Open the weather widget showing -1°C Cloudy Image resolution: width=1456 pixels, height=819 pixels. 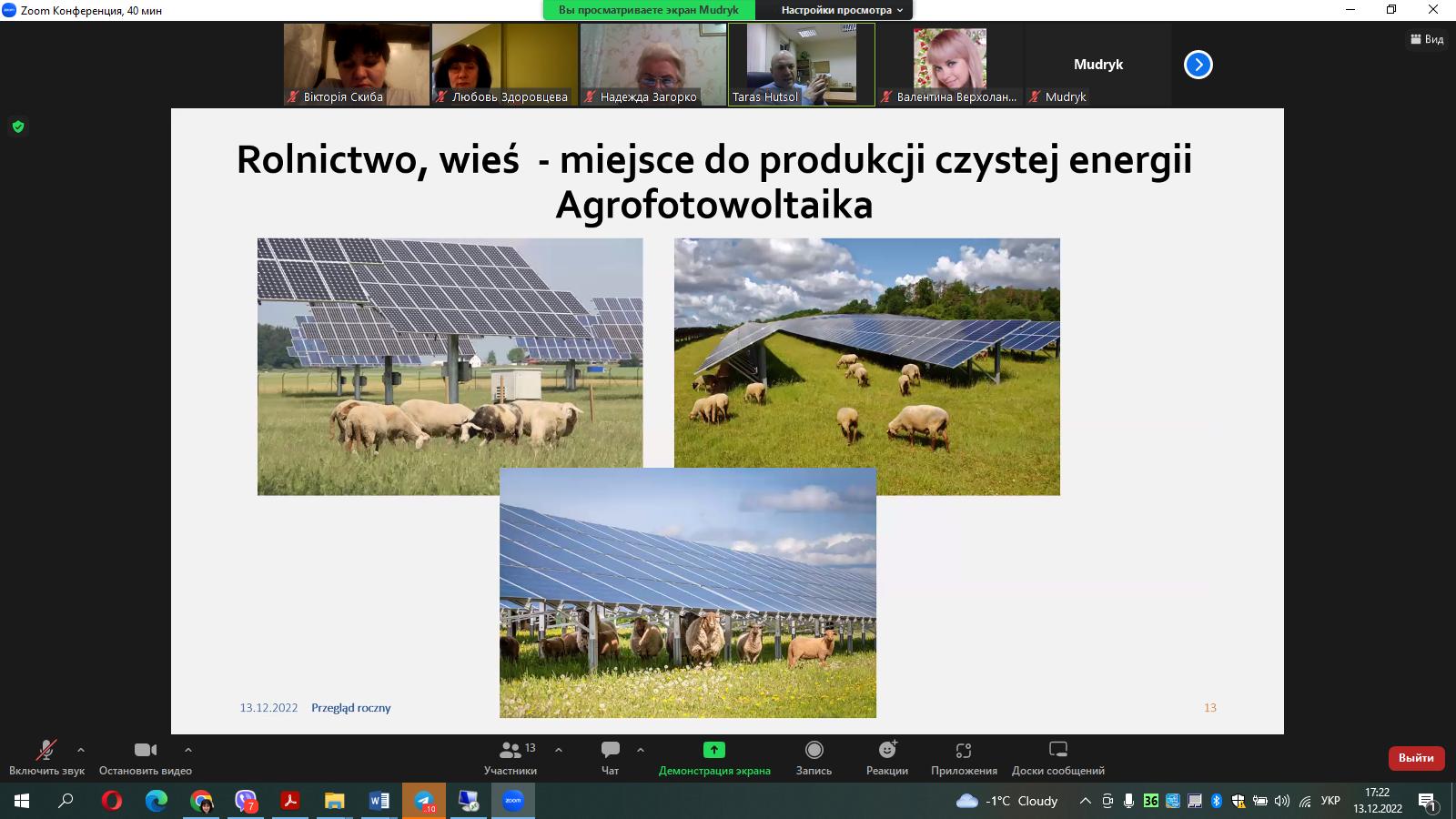pos(1007,801)
